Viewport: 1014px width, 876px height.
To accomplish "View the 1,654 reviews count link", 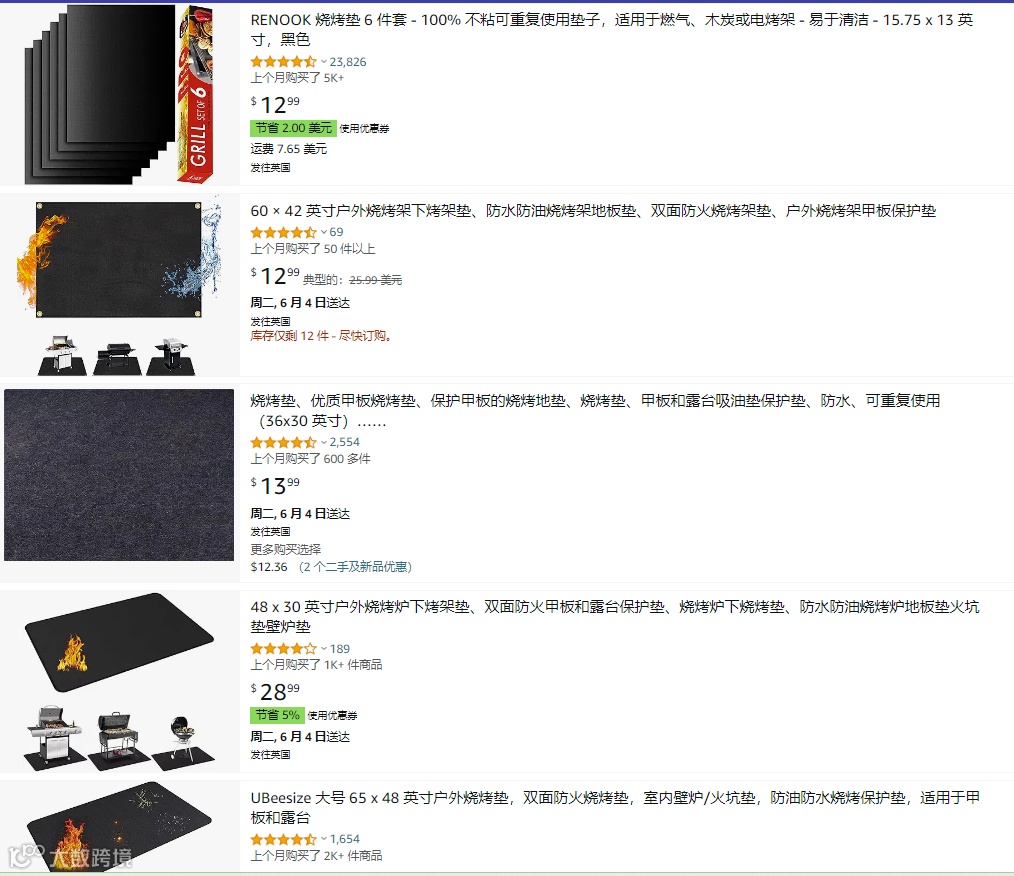I will click(345, 839).
